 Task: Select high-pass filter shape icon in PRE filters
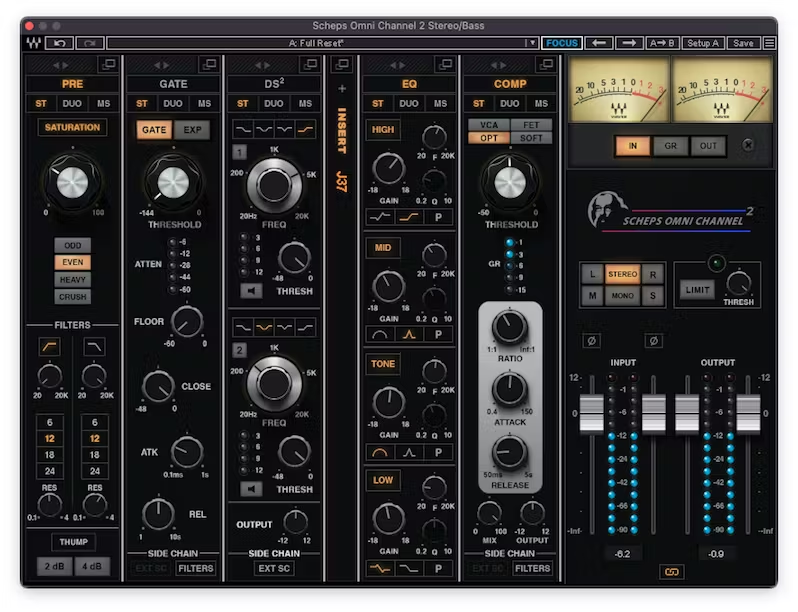pos(49,347)
